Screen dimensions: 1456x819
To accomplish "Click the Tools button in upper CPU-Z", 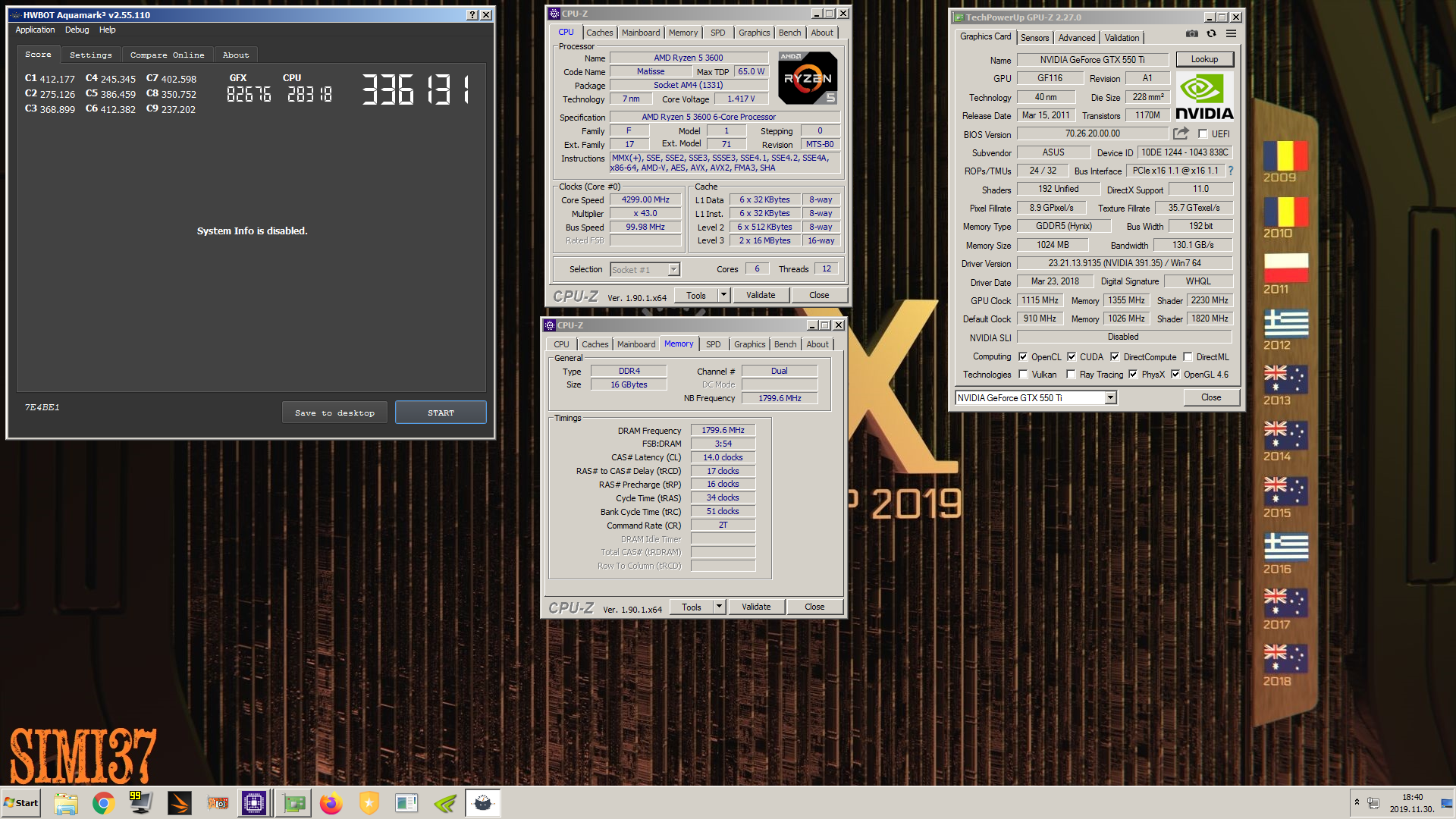I will [x=696, y=295].
